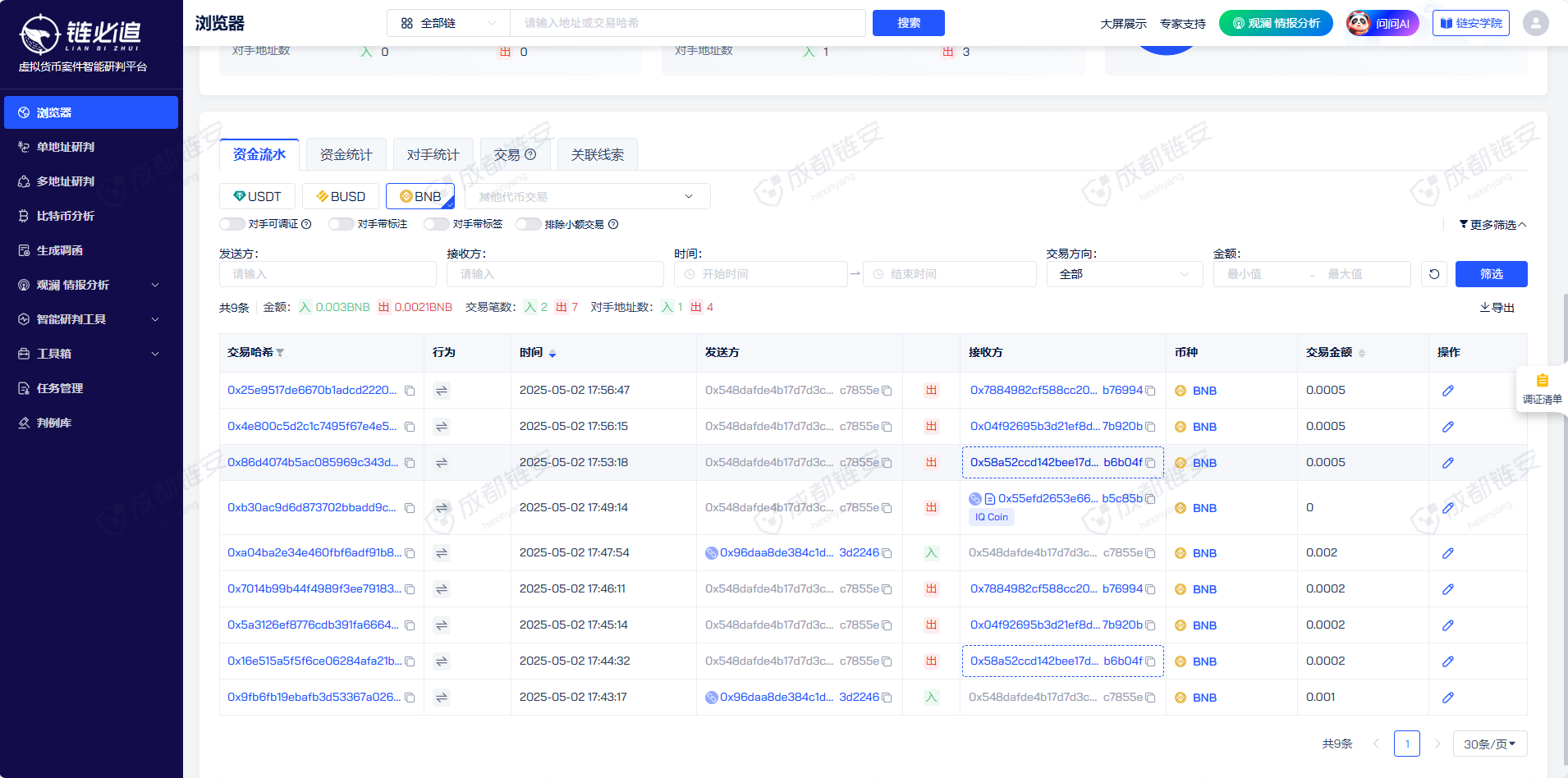This screenshot has width=1568, height=778.
Task: Click help icon beside 排除小额交易
Action: [x=613, y=224]
